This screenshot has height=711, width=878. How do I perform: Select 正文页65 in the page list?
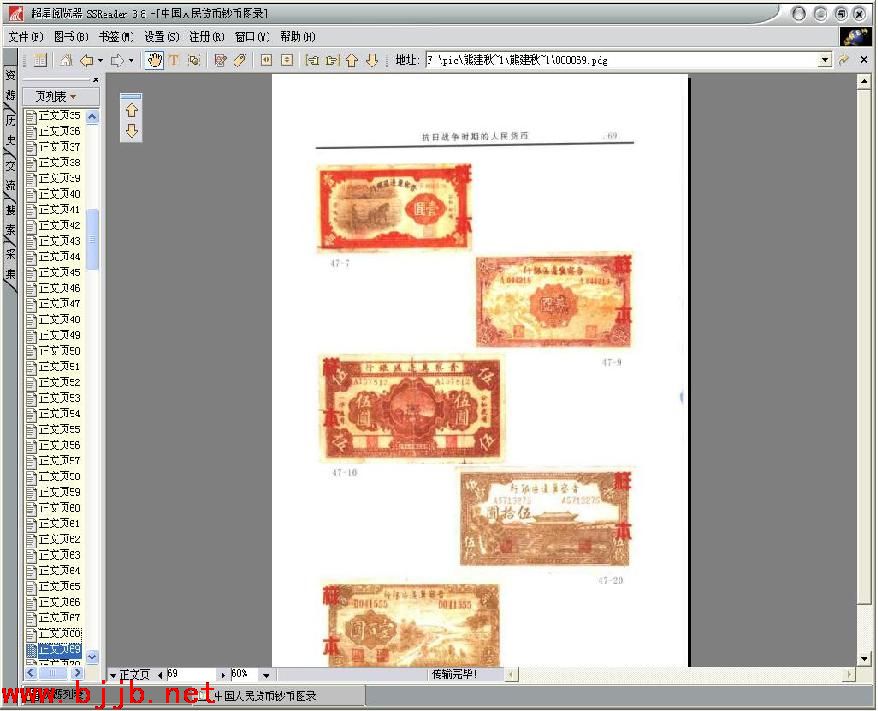(54, 587)
